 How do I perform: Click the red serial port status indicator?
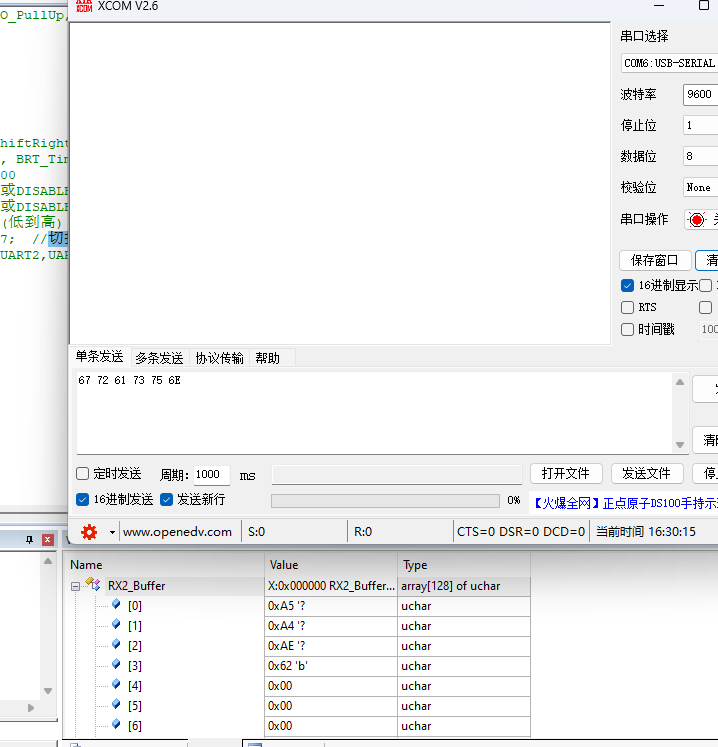point(697,220)
